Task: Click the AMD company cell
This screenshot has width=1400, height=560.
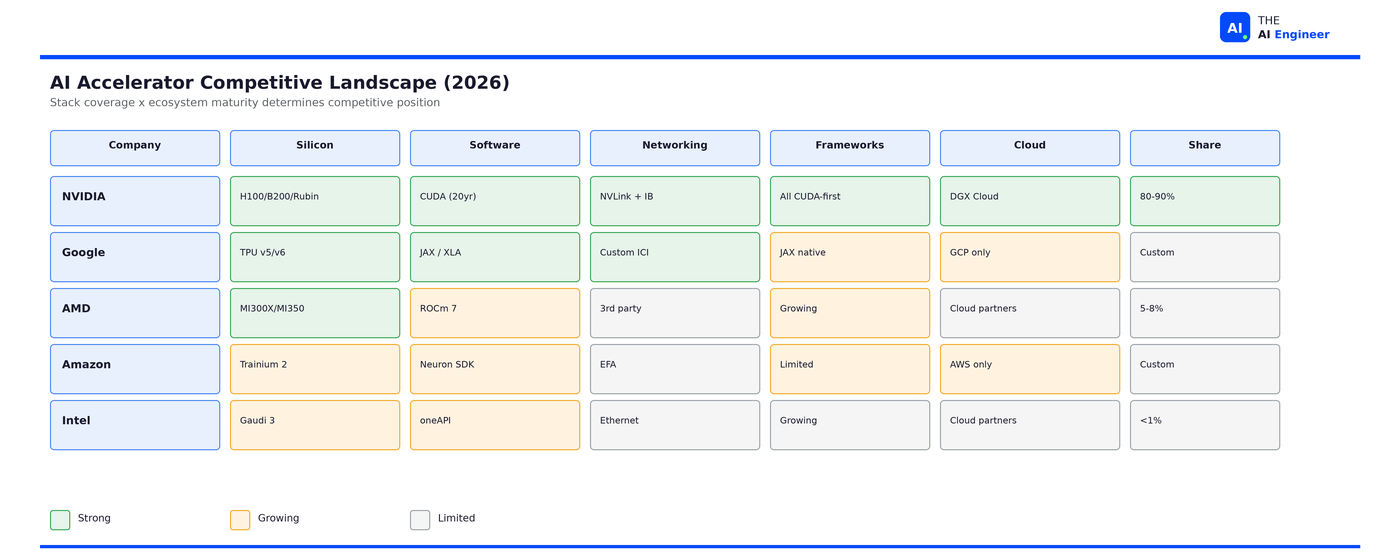Action: [135, 313]
